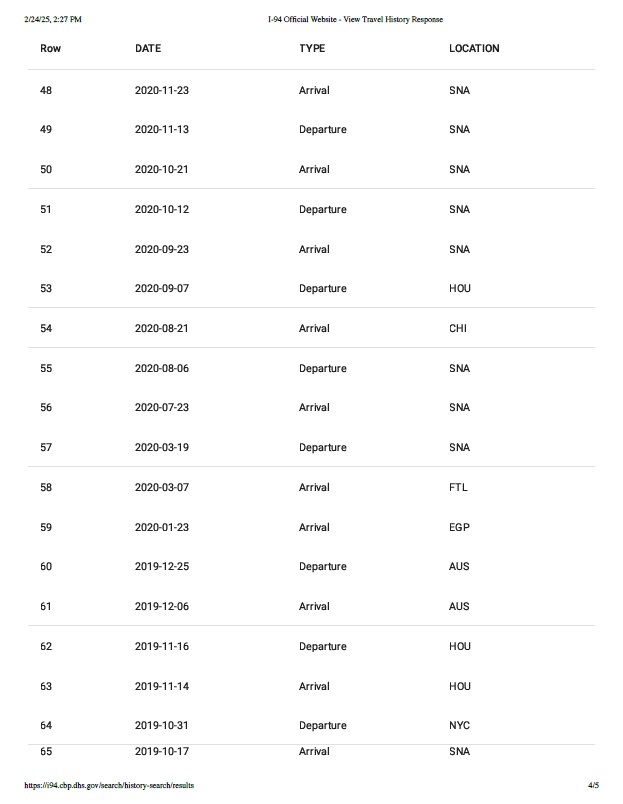Click Departure type in row 57
Viewport: 623px width, 804px height.
pyautogui.click(x=323, y=448)
